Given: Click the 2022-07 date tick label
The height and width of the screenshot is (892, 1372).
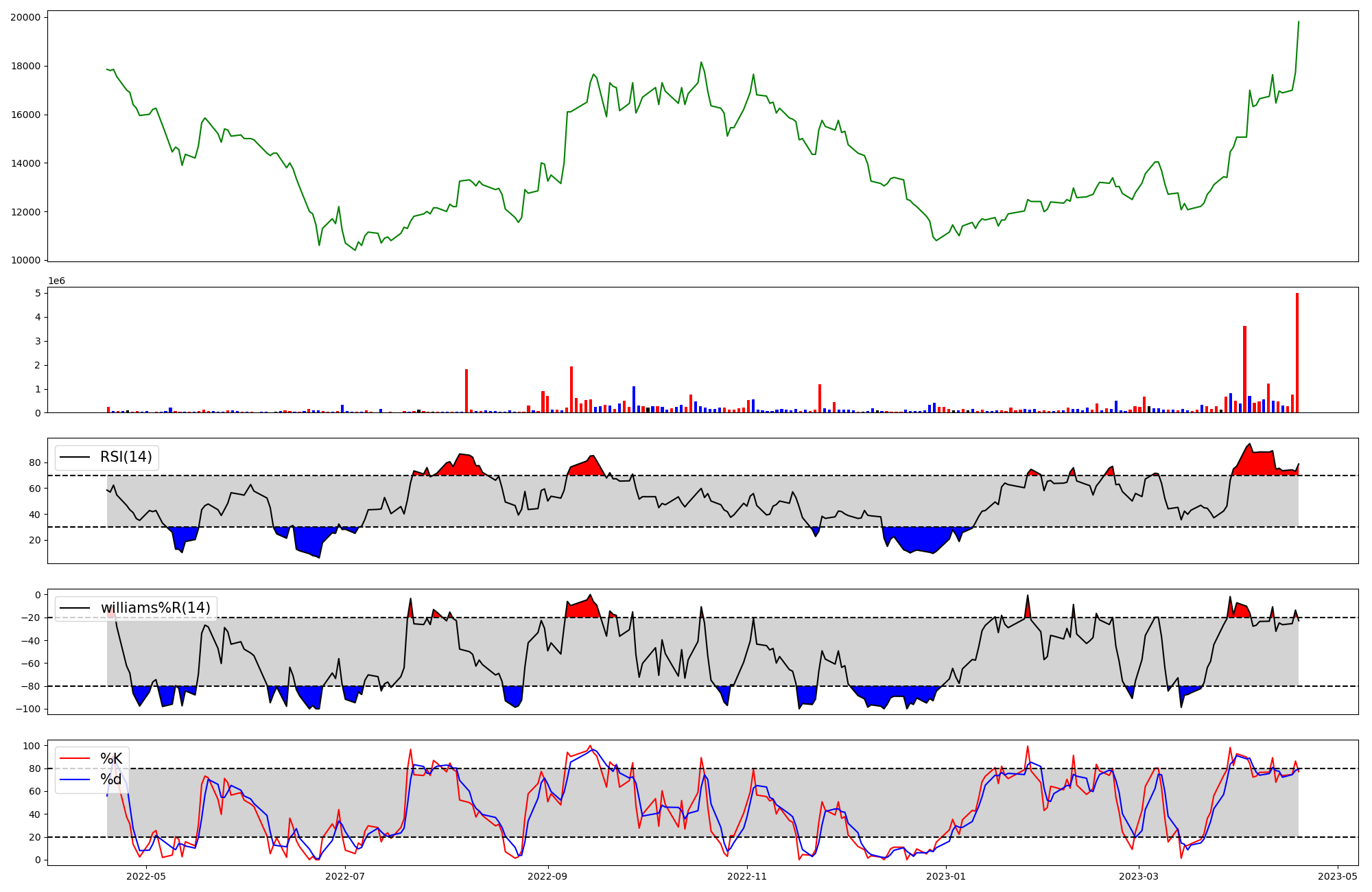Looking at the screenshot, I should [x=345, y=876].
